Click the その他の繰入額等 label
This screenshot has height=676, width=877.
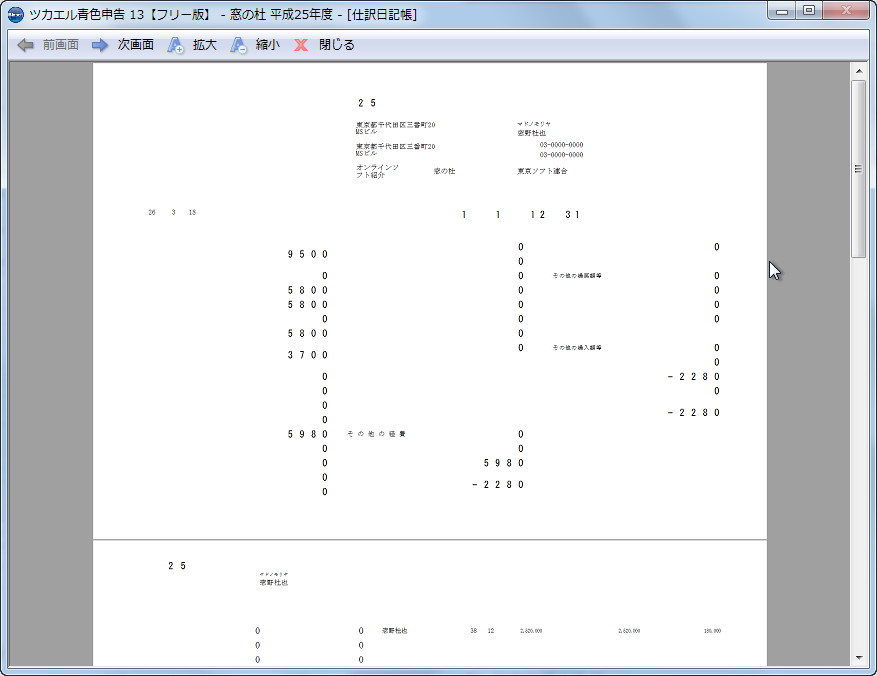click(577, 348)
